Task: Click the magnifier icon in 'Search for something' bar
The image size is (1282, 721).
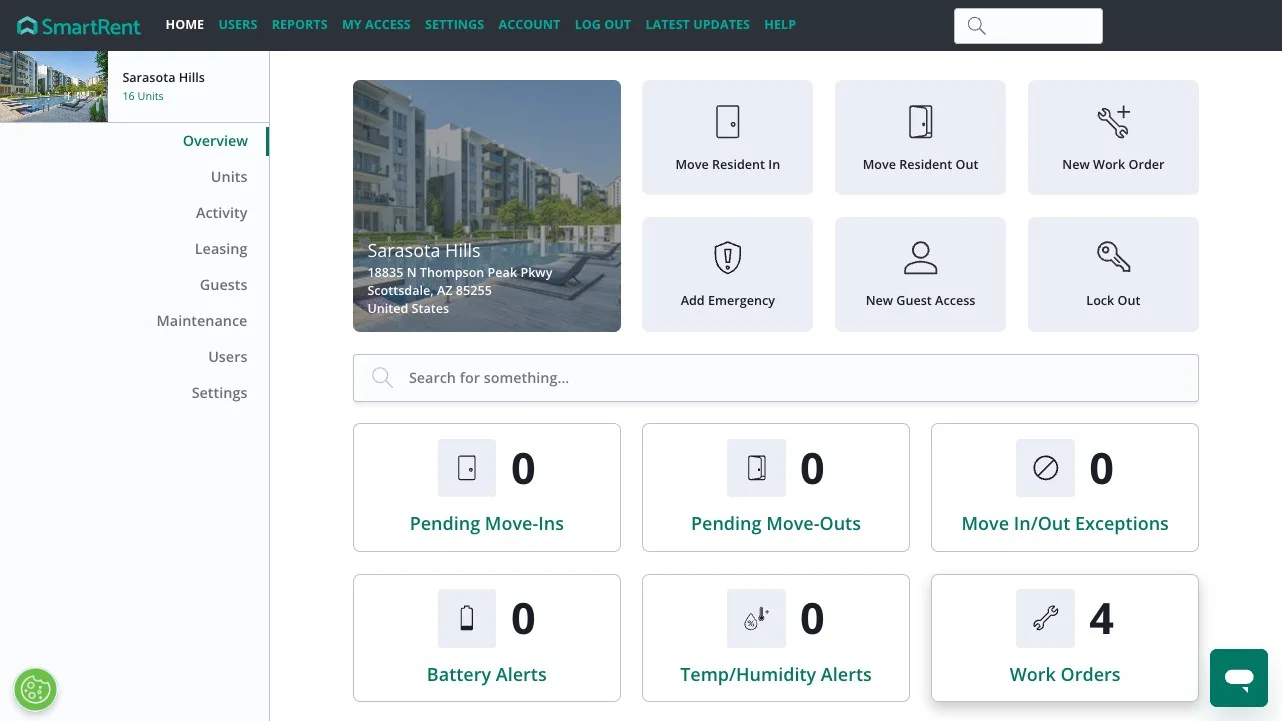Action: click(382, 378)
